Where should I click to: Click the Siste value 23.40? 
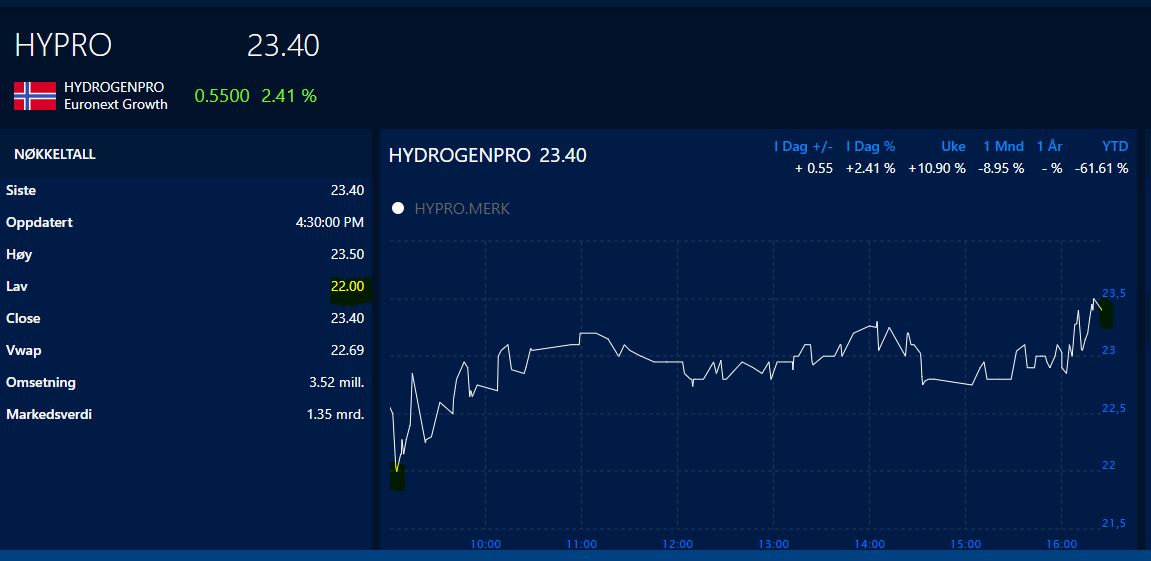coord(347,190)
